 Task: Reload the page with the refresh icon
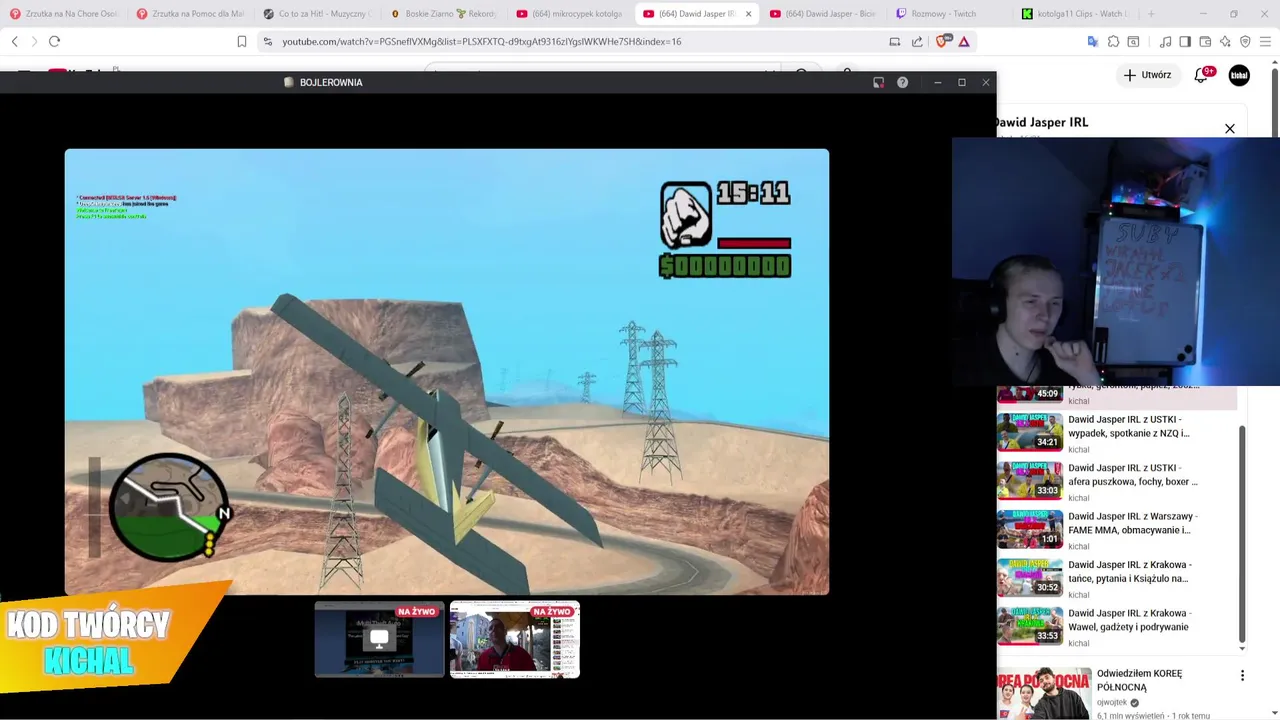(x=54, y=41)
